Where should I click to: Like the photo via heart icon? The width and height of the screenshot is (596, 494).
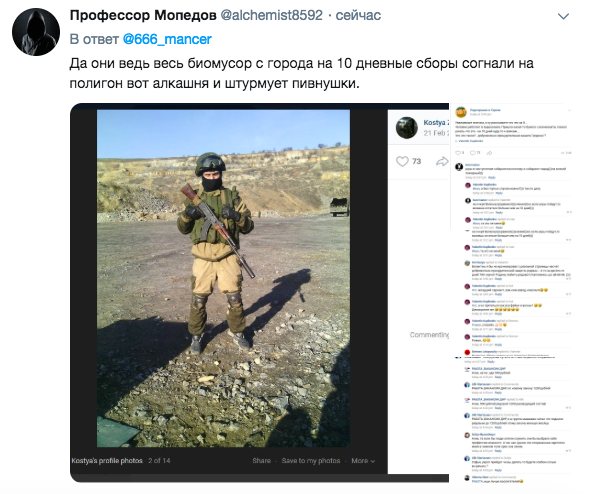(x=402, y=162)
